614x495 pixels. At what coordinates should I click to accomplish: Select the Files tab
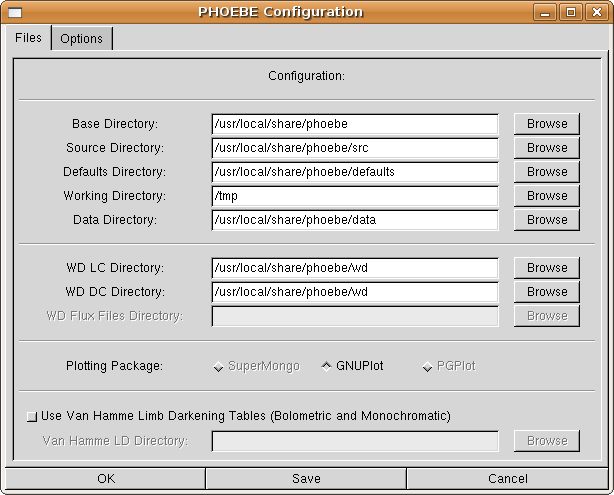[27, 38]
